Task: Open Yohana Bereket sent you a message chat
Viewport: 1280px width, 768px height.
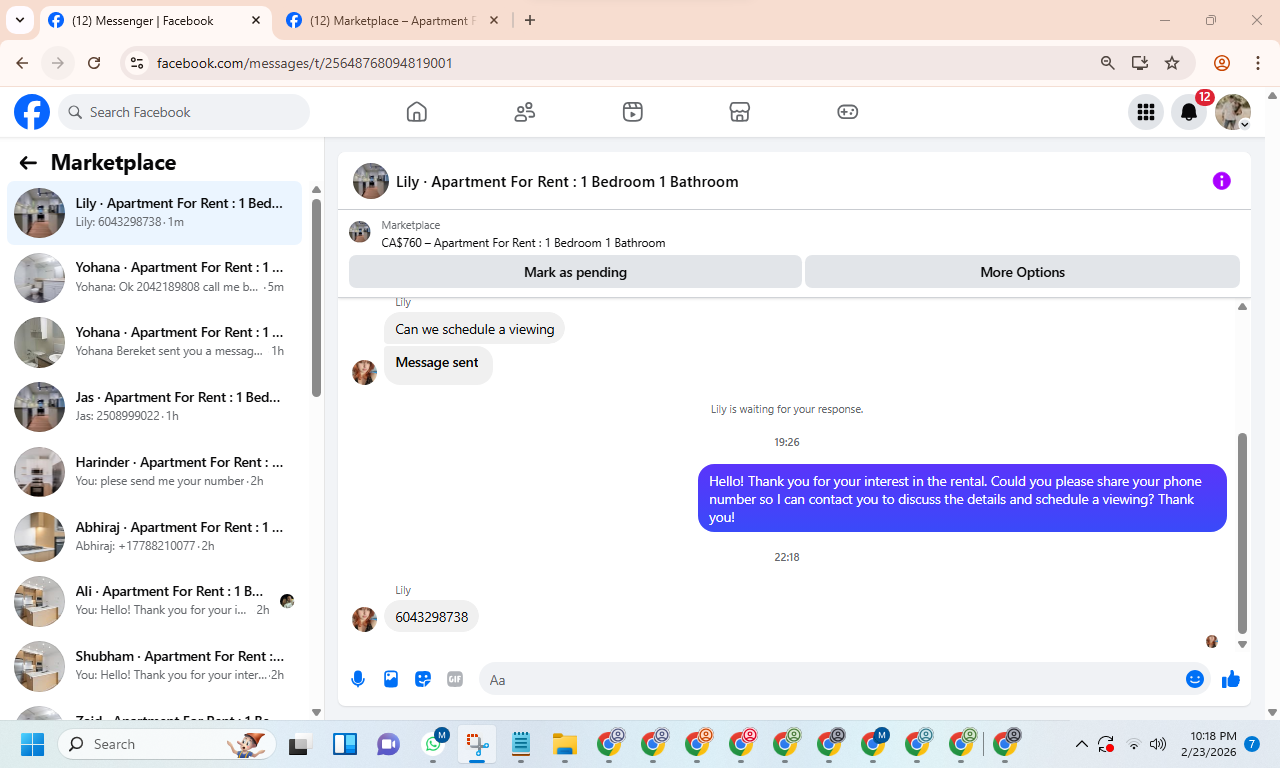Action: [x=154, y=342]
